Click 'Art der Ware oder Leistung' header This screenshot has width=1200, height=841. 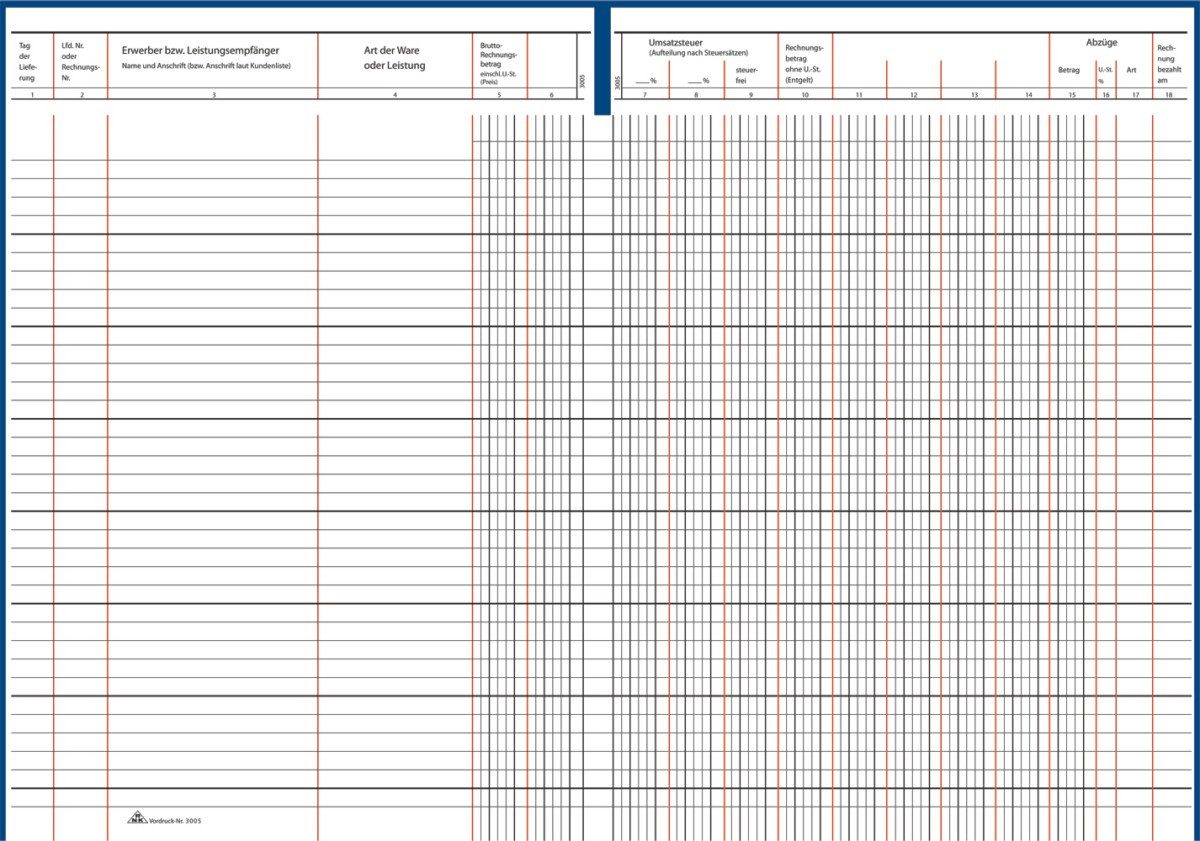coord(394,58)
